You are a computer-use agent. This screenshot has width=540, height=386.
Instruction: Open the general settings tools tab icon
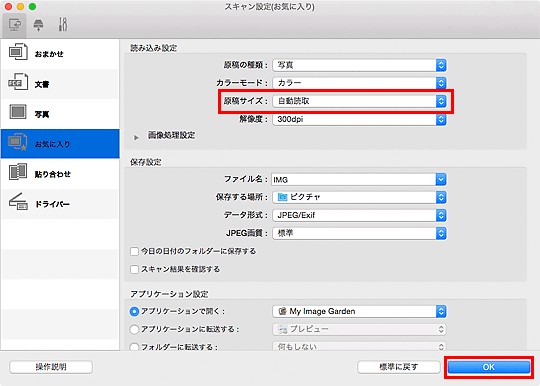pyautogui.click(x=63, y=24)
